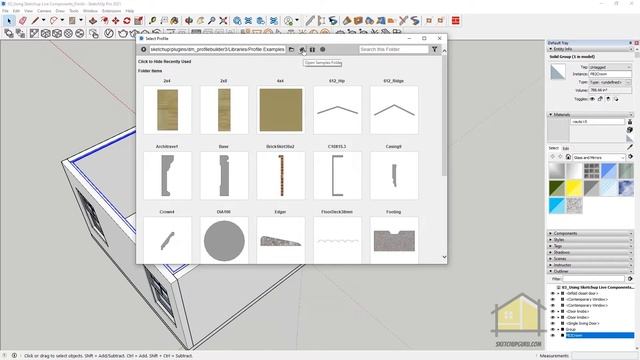This screenshot has height=360, width=640.
Task: Pick the Eraser tool
Action: [22, 20]
